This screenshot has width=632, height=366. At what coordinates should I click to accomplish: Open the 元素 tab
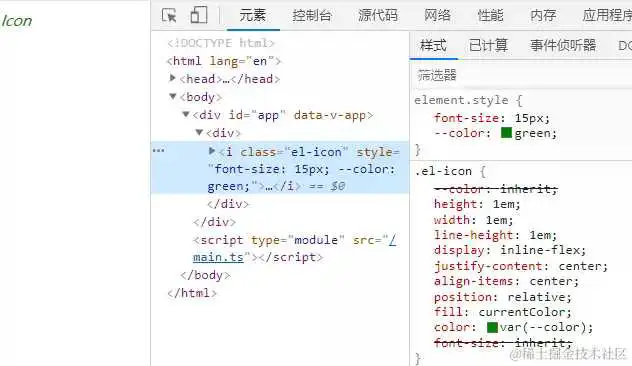(253, 15)
